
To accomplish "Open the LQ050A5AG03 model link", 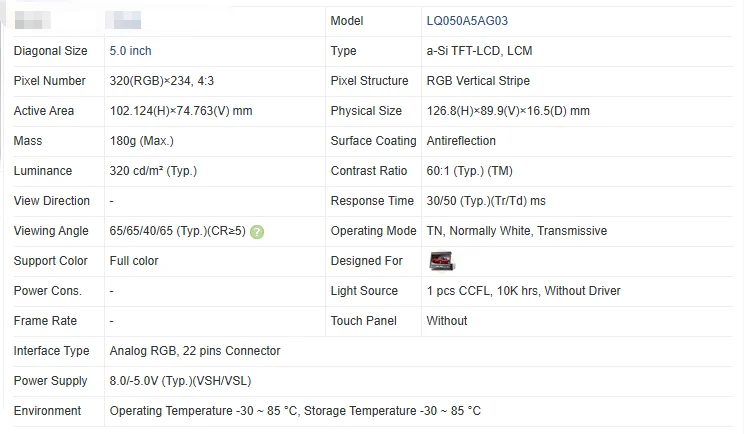I will coord(467,21).
